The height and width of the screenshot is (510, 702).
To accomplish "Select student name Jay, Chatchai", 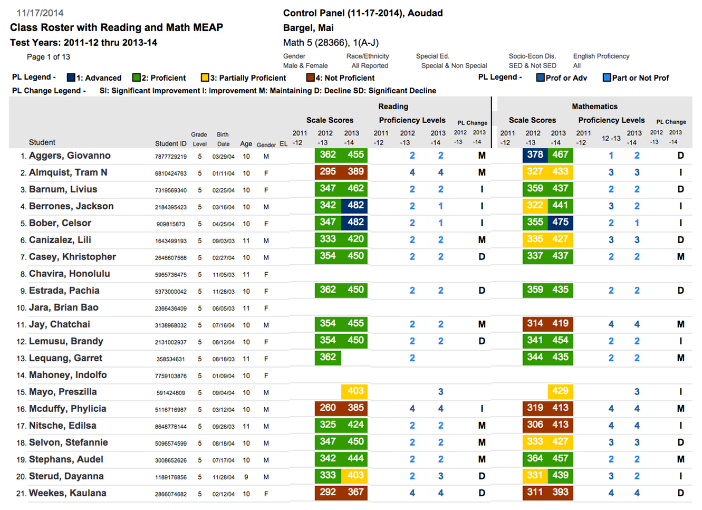I will click(60, 324).
